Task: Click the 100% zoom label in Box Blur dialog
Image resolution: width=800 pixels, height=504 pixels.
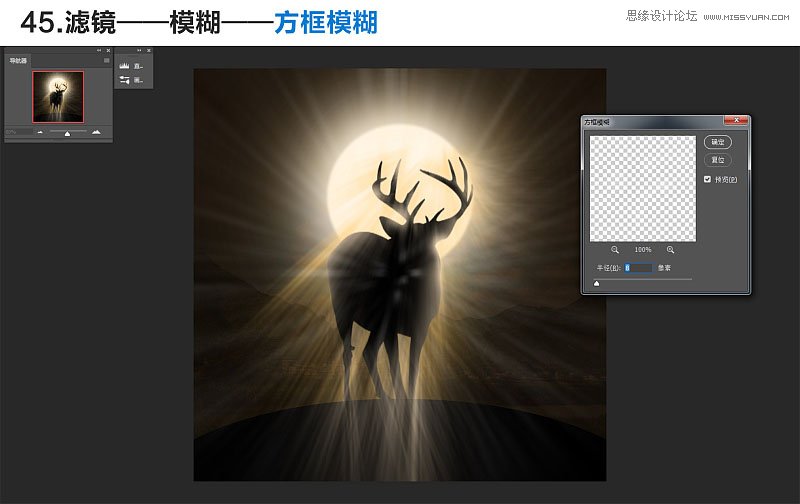Action: tap(643, 249)
